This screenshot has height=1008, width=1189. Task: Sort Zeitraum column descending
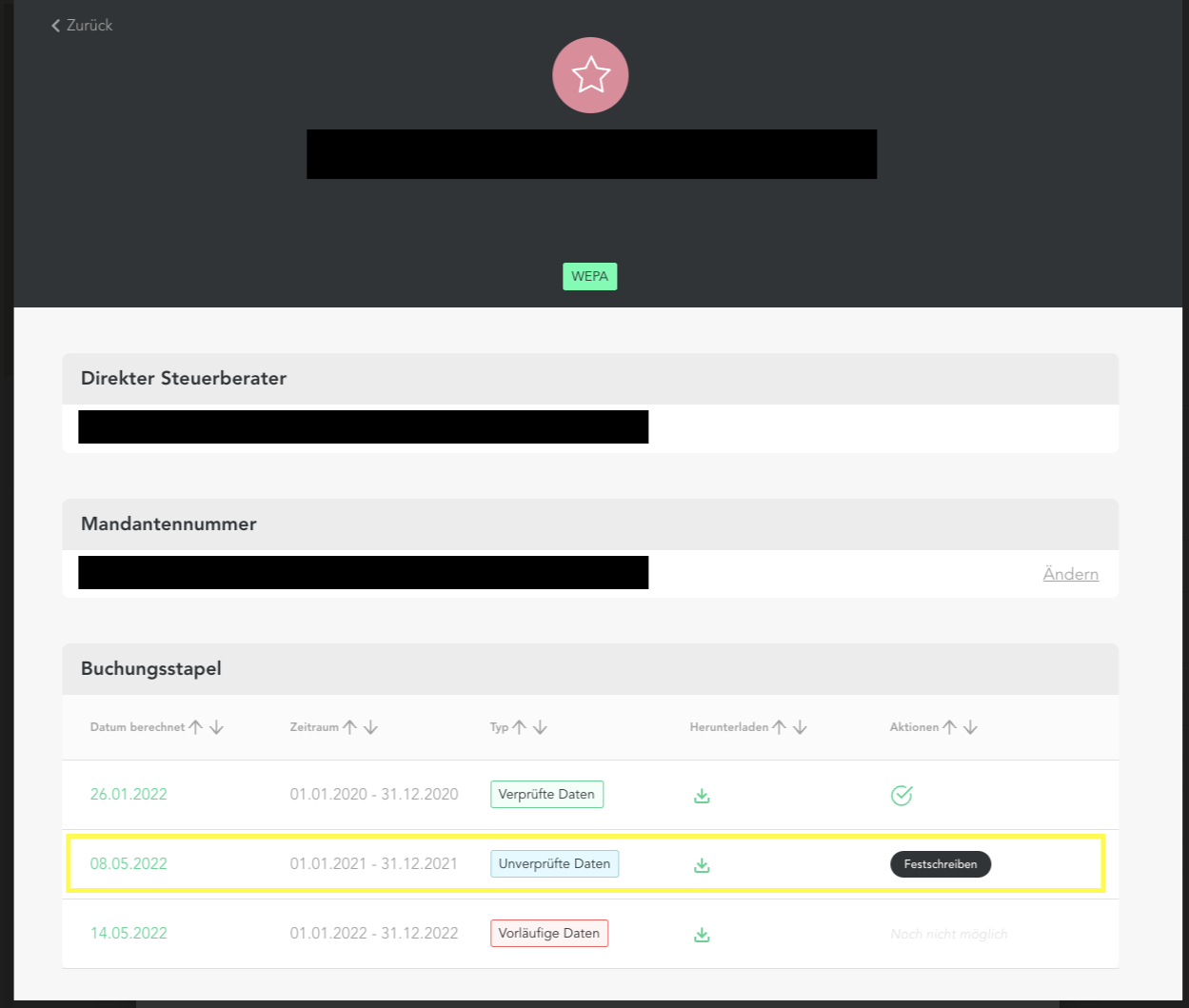pos(370,727)
